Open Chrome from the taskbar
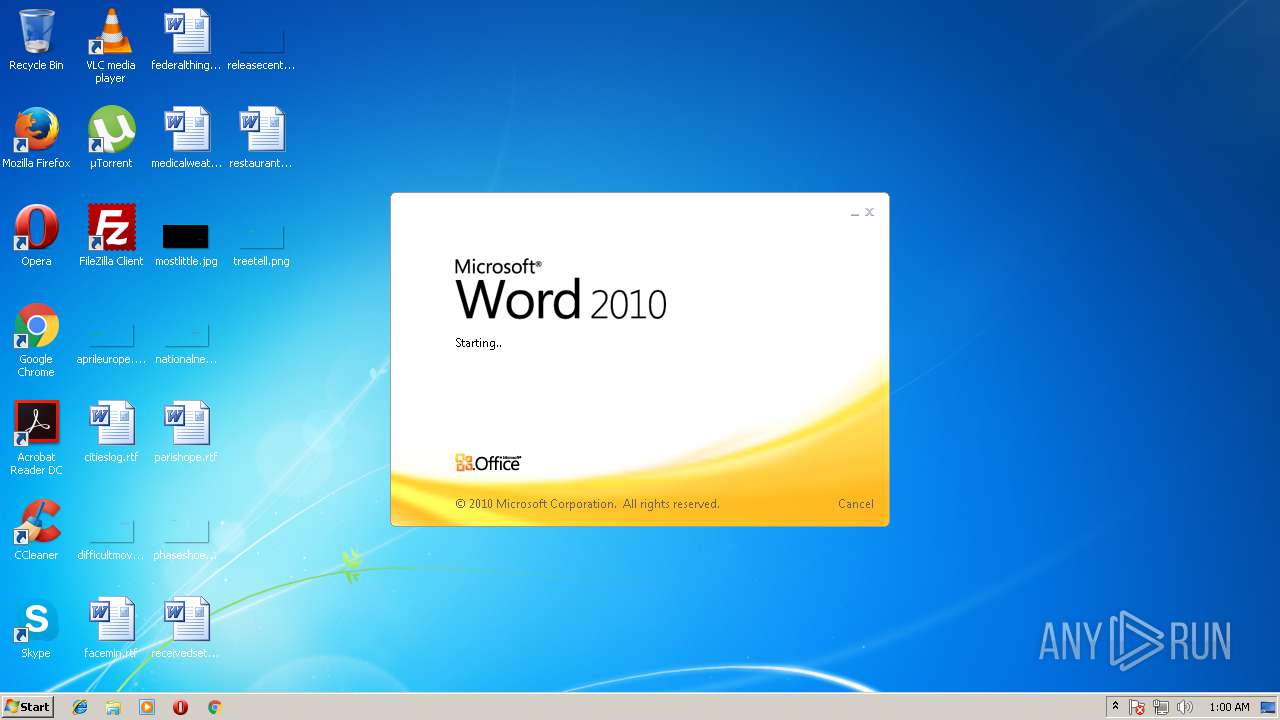This screenshot has width=1280, height=720. (x=214, y=707)
